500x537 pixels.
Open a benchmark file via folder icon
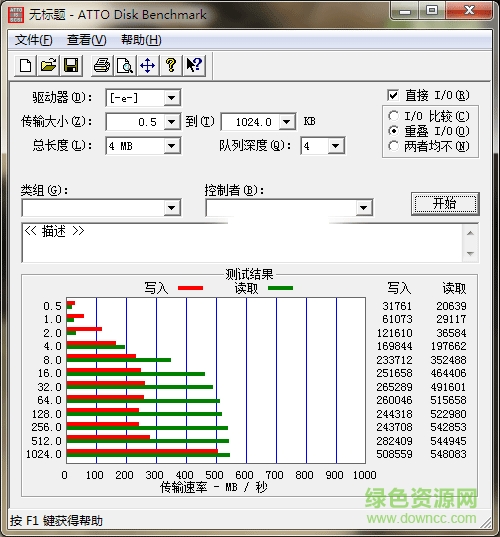[48, 65]
